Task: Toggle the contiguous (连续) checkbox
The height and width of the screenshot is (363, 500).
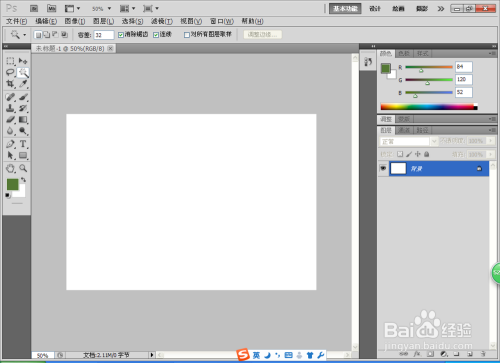Action: pos(156,35)
